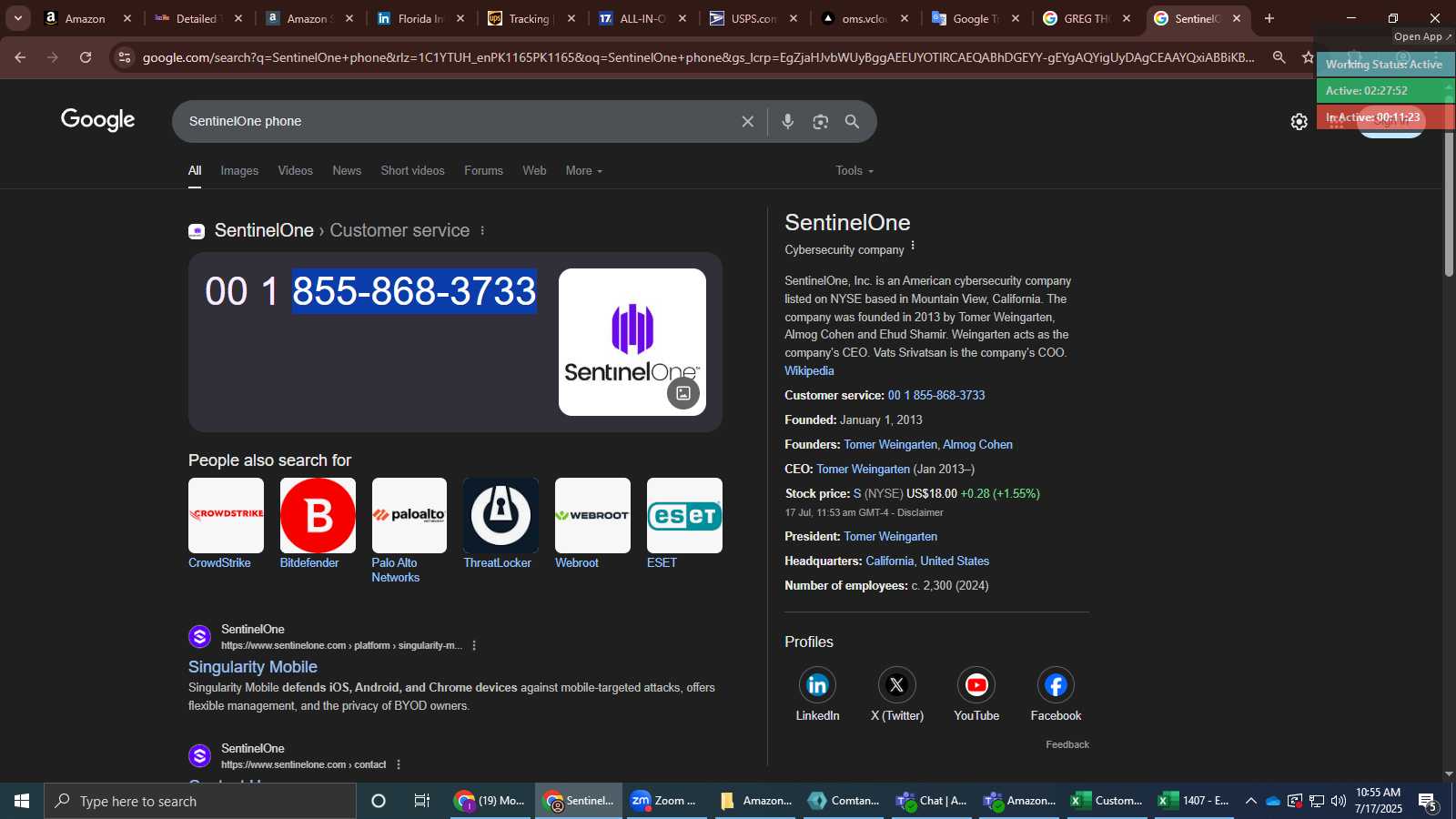Open Task View on the taskbar
Viewport: 1456px width, 819px height.
[422, 801]
